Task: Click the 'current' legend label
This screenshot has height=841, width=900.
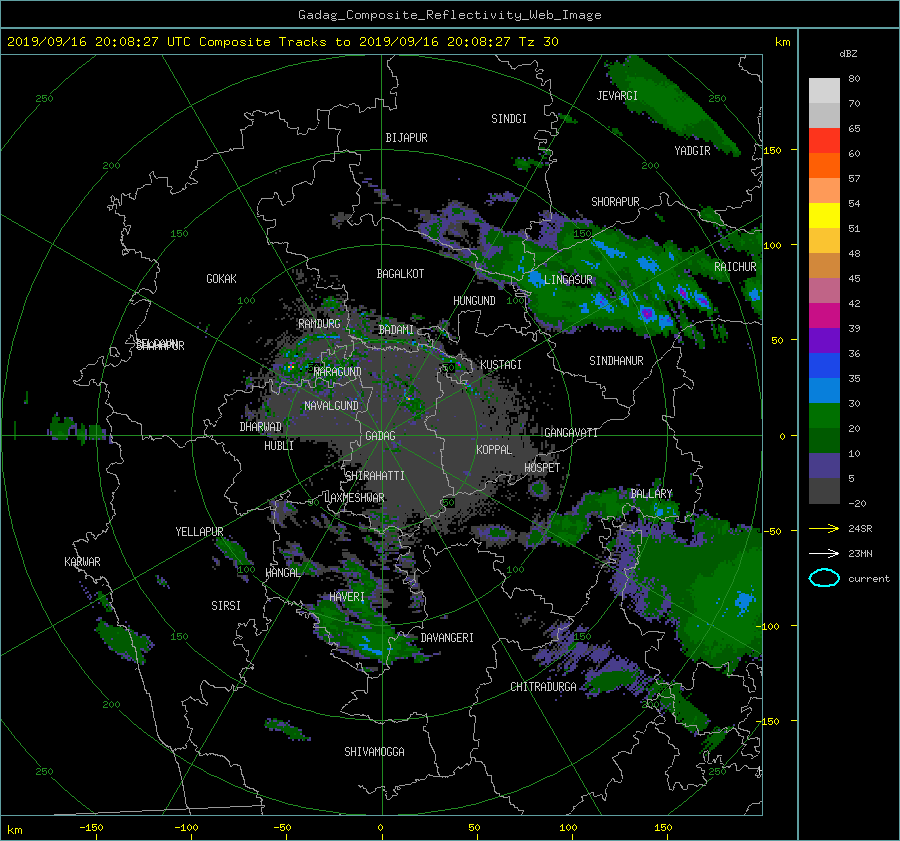Action: pyautogui.click(x=868, y=579)
